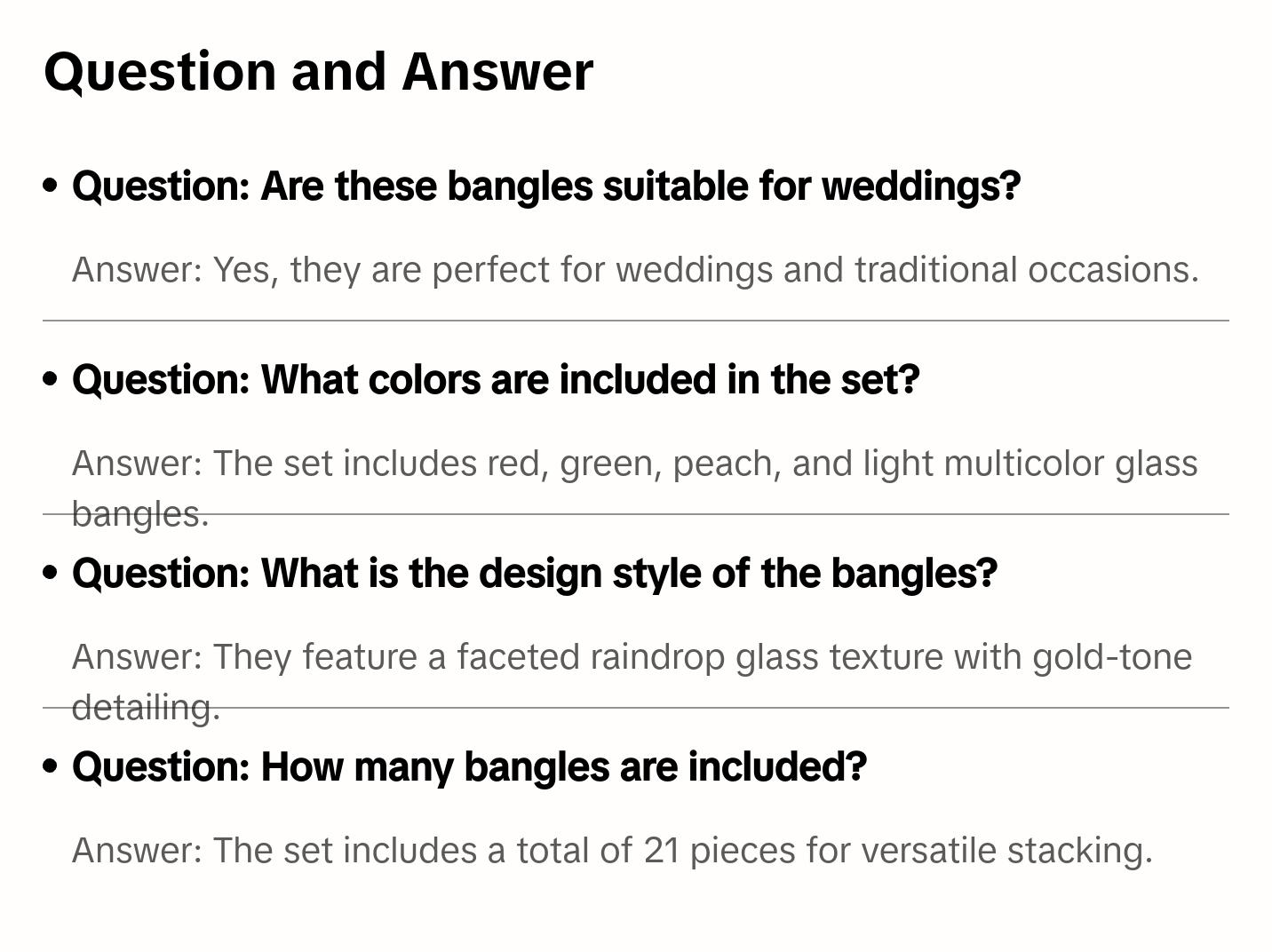1272x952 pixels.
Task: Click the "What colors are included" question
Action: (x=495, y=380)
